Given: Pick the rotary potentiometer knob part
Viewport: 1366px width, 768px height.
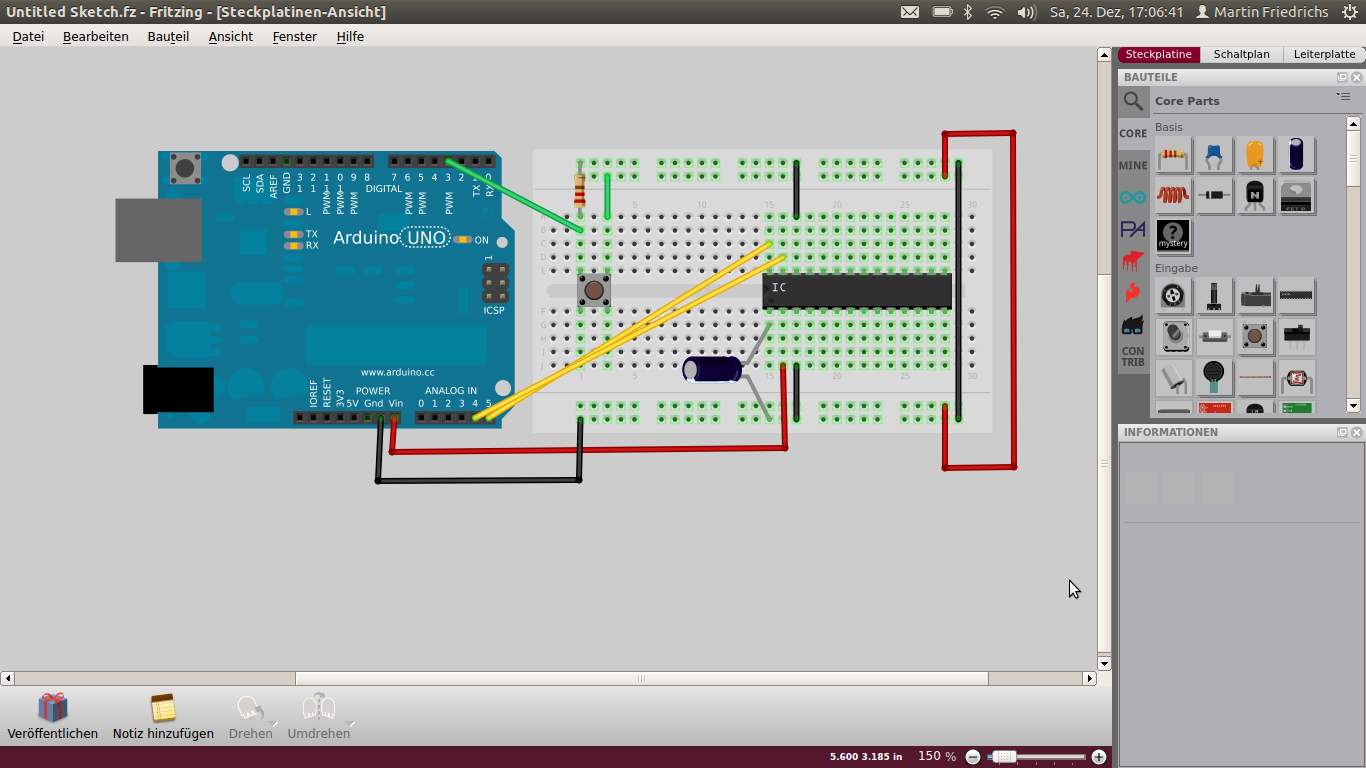Looking at the screenshot, I should tap(1174, 337).
